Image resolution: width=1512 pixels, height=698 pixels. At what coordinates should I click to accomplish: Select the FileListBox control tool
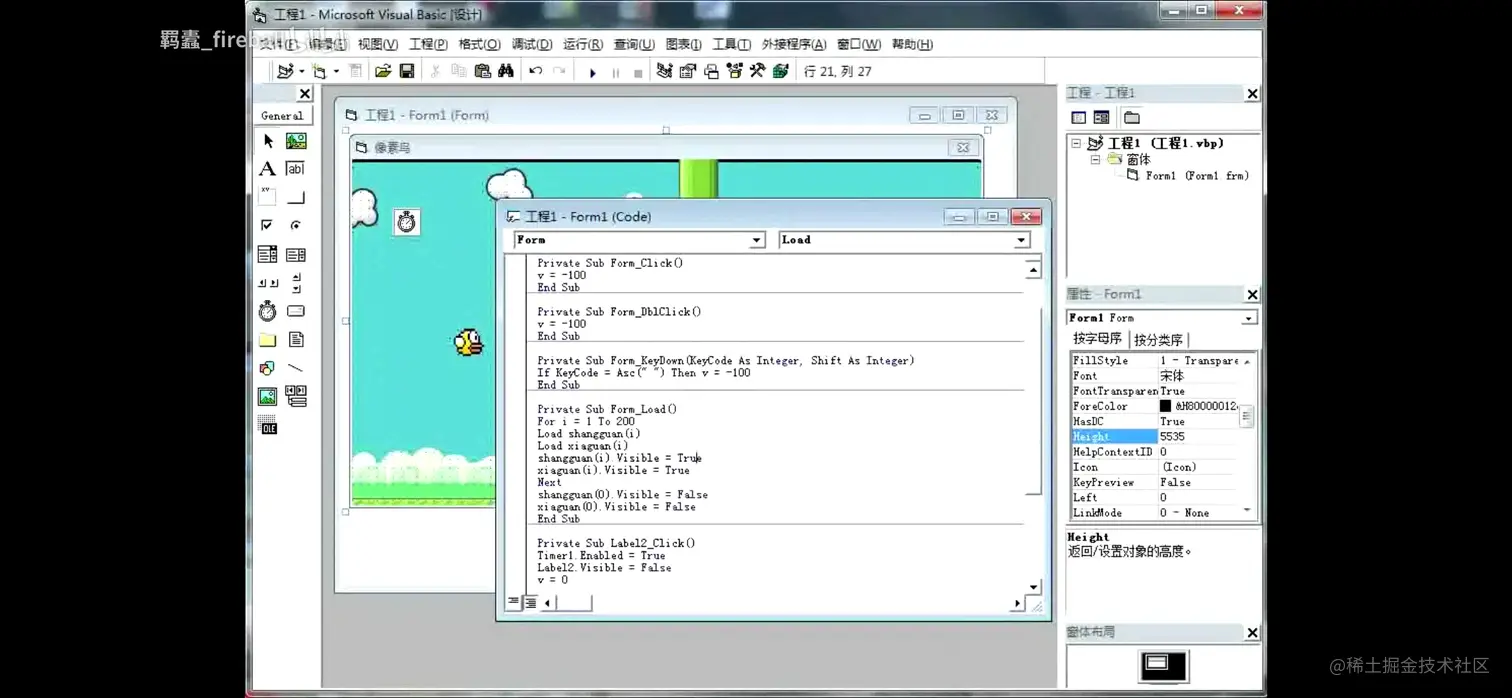[296, 340]
